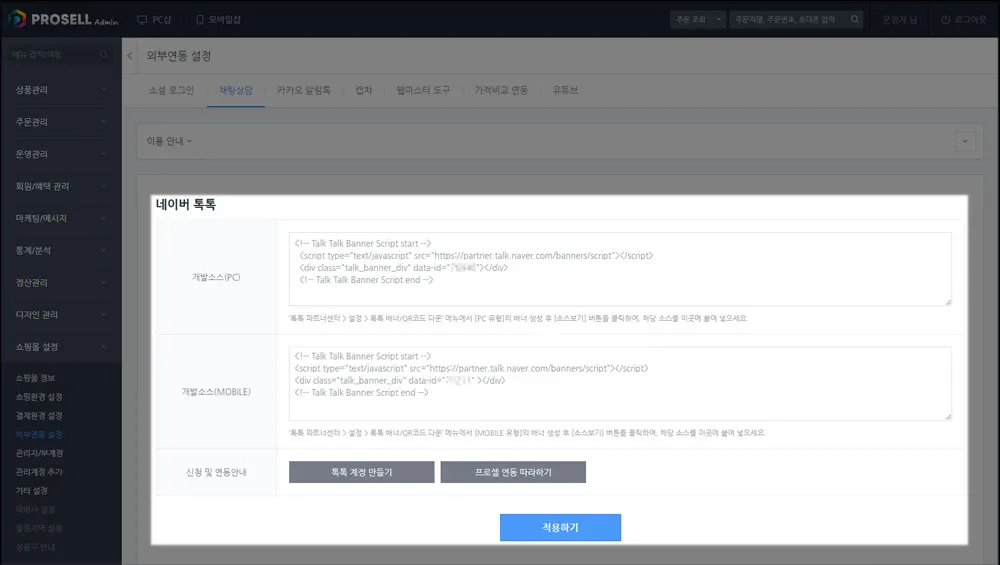Image resolution: width=1000 pixels, height=565 pixels.
Task: Click the search magnifier icon in the top bar
Action: tap(855, 20)
